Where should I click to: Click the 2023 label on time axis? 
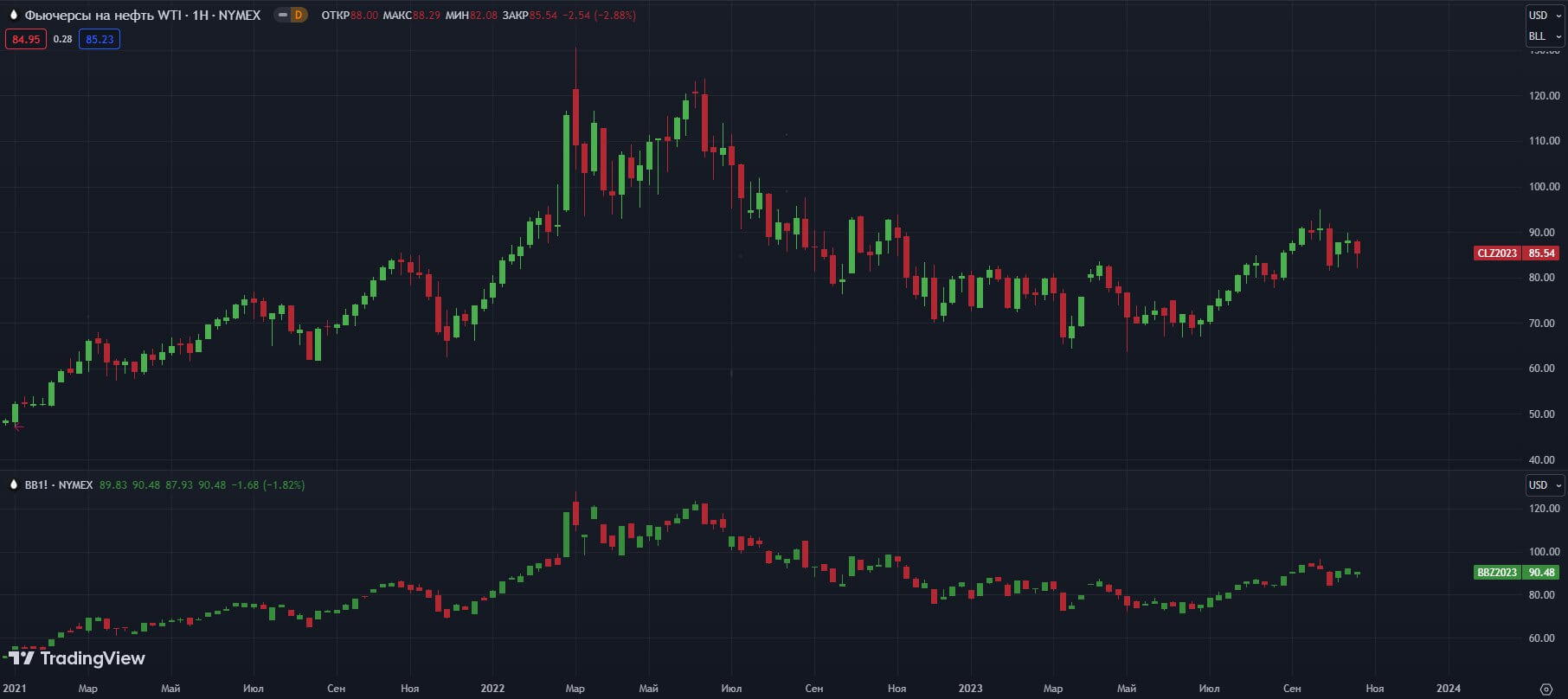(970, 689)
